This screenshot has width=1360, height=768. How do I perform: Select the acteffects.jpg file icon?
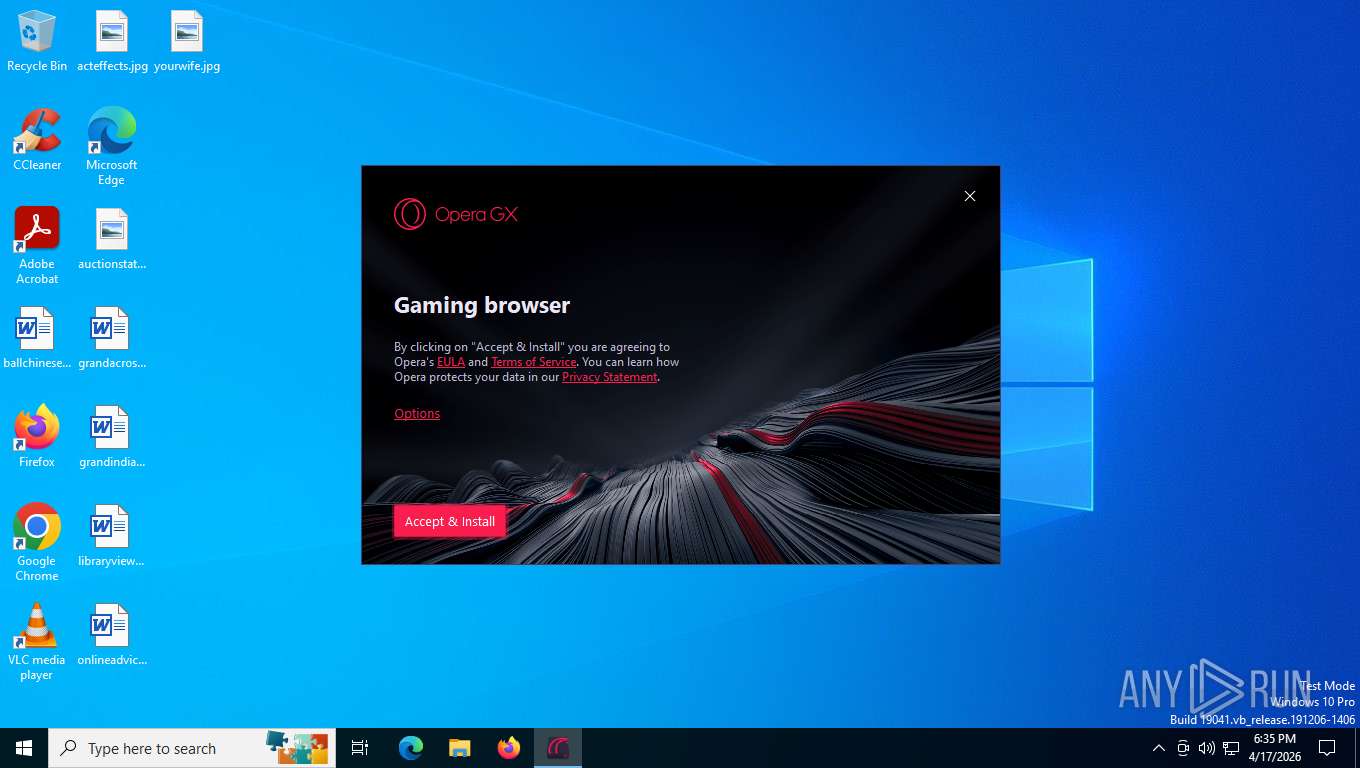pyautogui.click(x=112, y=41)
